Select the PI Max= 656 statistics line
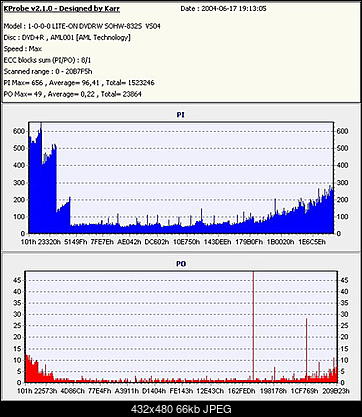This screenshot has width=362, height=417. point(79,83)
